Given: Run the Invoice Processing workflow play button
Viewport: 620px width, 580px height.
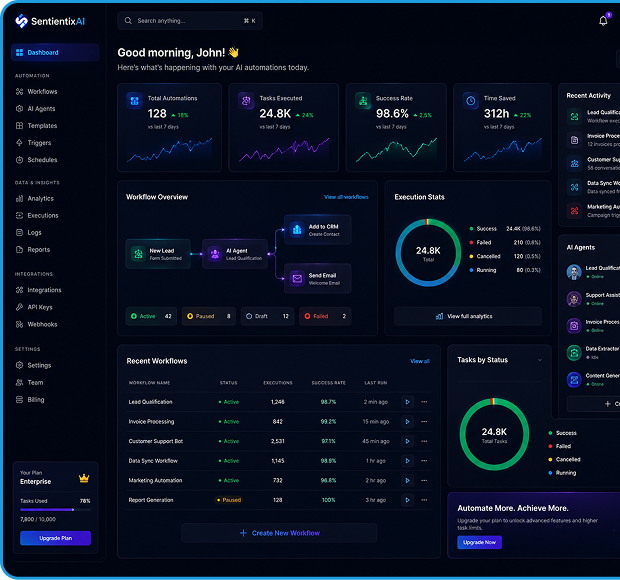Looking at the screenshot, I should [x=407, y=421].
